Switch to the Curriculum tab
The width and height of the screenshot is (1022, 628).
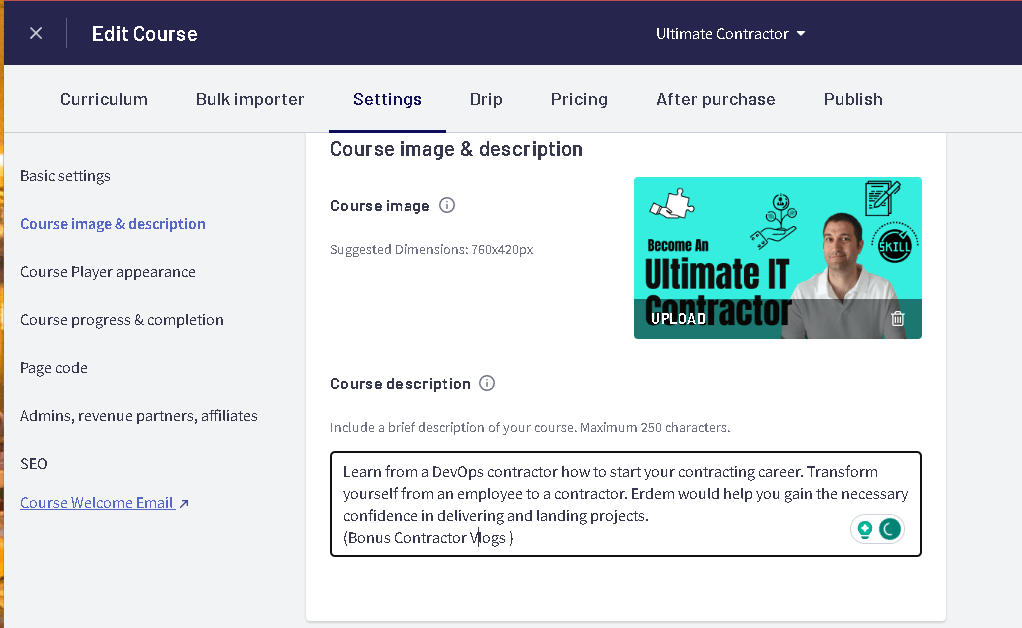(104, 99)
